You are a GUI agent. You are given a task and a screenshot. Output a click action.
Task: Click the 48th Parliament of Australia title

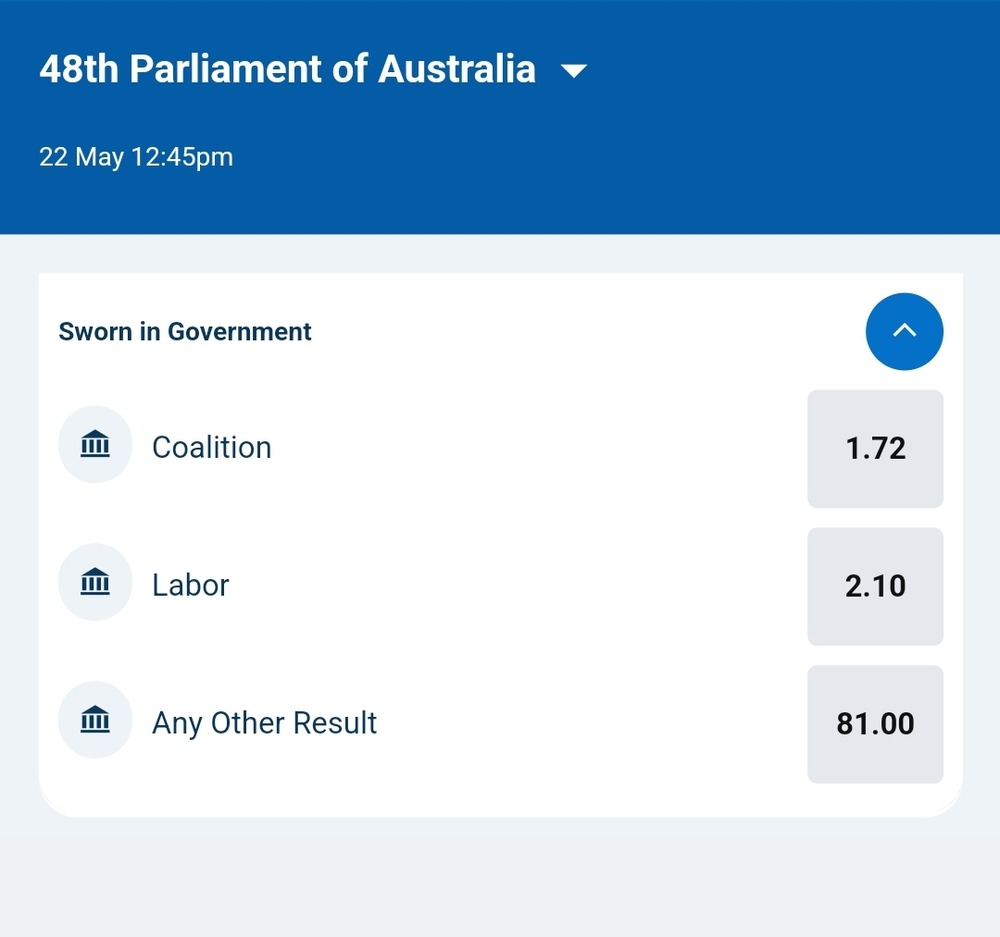[x=287, y=69]
